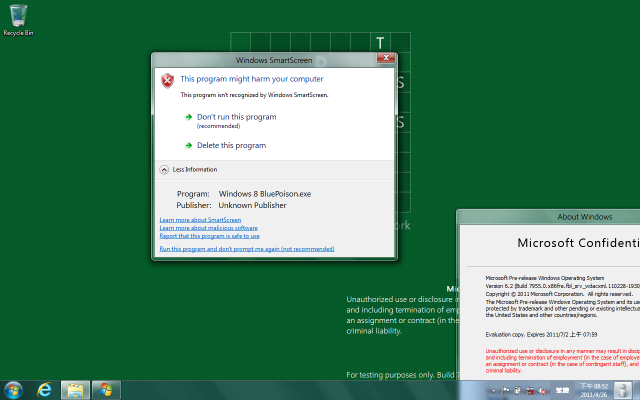
Task: Click the red shield warning icon in SmartScreen
Action: pyautogui.click(x=167, y=81)
